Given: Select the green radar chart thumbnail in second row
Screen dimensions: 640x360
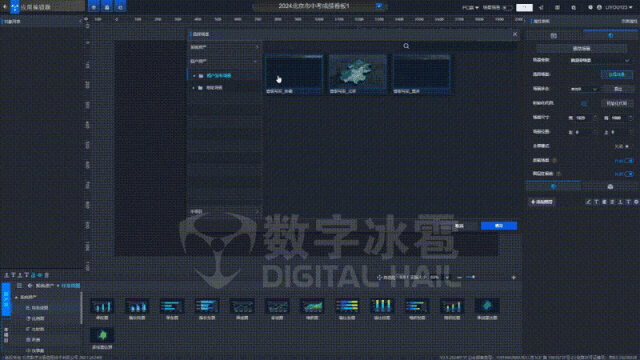Looking at the screenshot, I should (102, 336).
